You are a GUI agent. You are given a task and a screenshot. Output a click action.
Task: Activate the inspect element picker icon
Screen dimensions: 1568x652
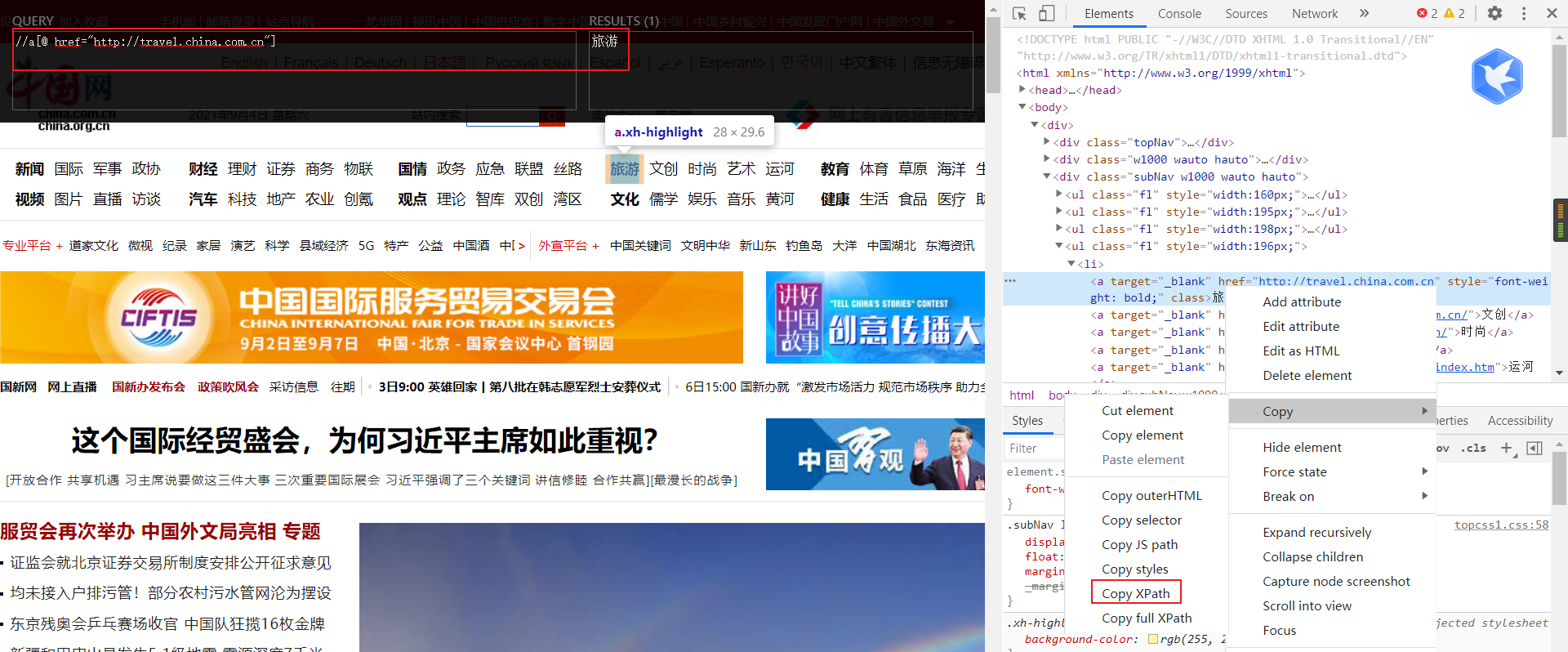pyautogui.click(x=1019, y=13)
